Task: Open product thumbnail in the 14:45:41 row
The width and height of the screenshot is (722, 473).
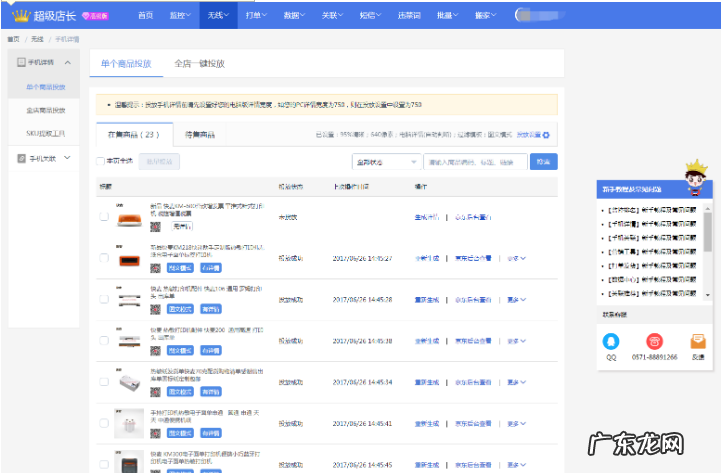Action: click(x=129, y=423)
